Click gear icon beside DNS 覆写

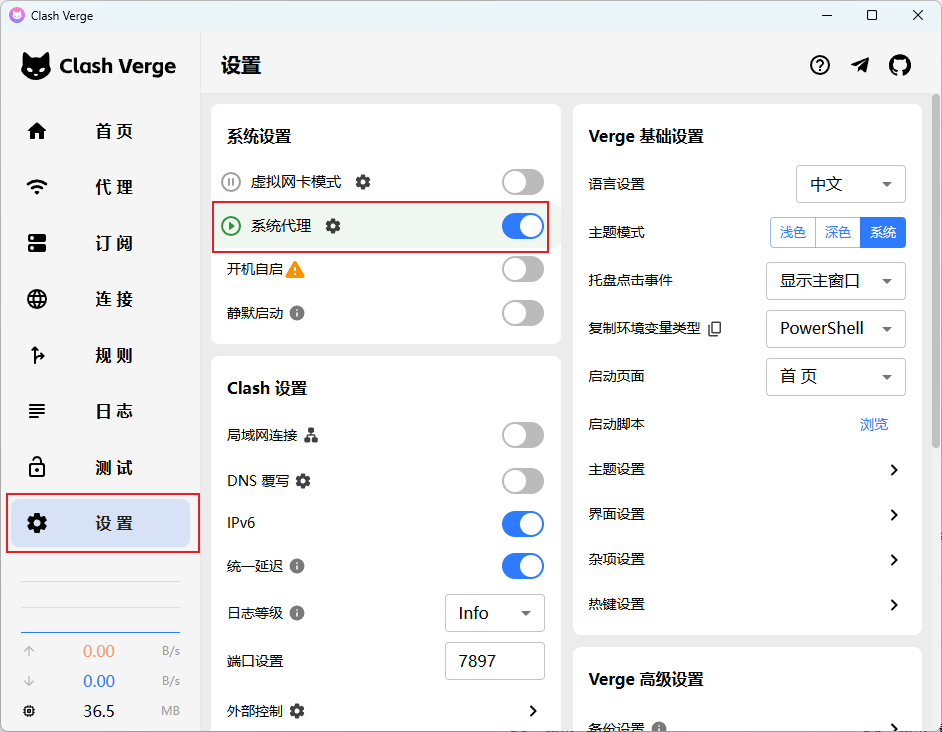coord(303,481)
